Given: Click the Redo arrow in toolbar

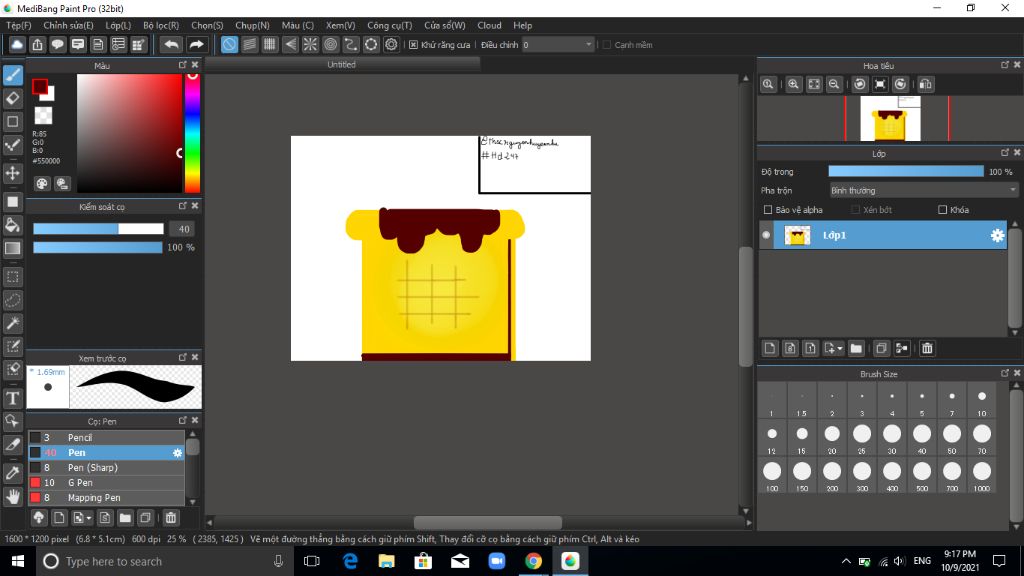Looking at the screenshot, I should [196, 44].
